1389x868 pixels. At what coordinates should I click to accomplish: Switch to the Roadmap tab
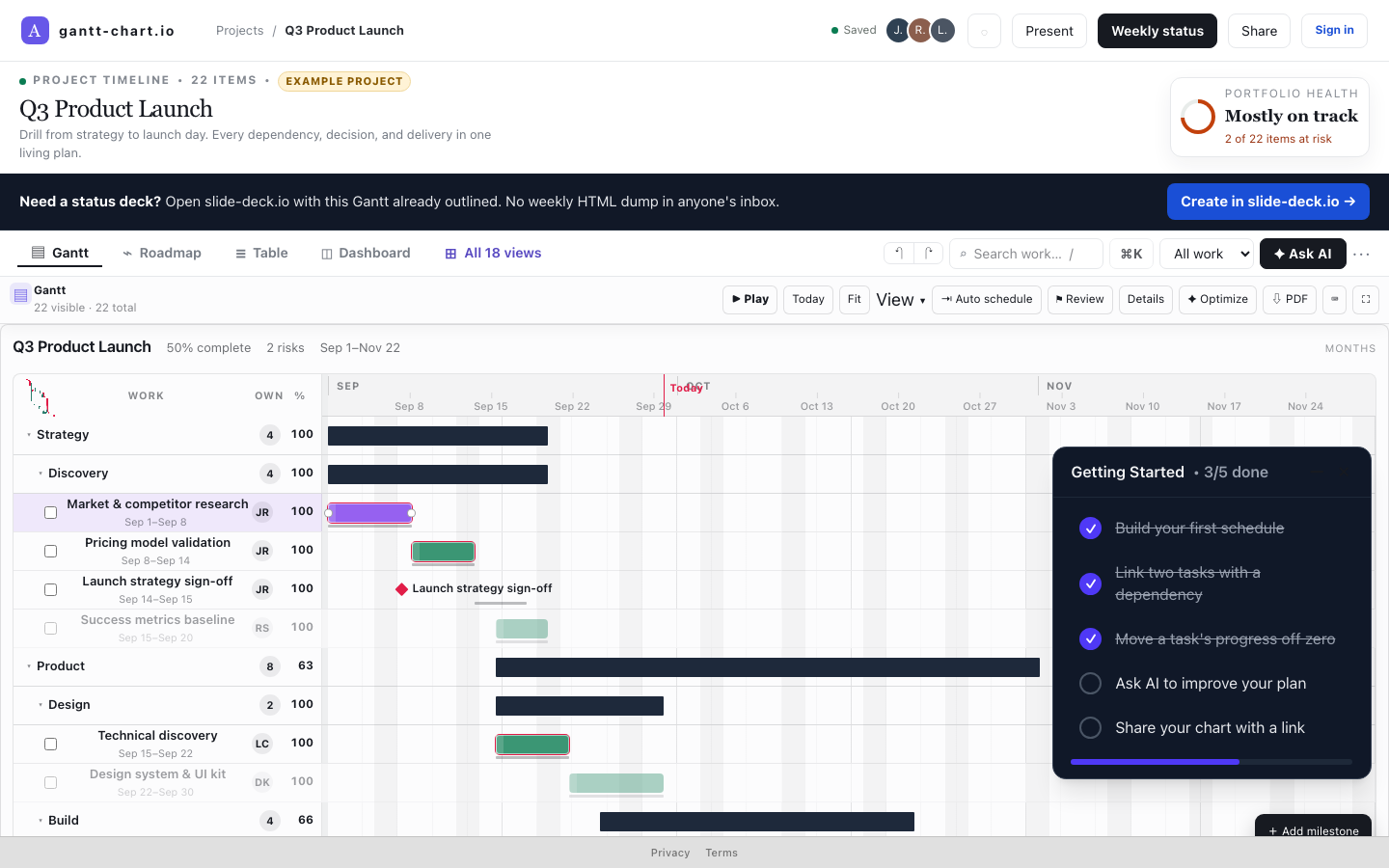click(162, 253)
